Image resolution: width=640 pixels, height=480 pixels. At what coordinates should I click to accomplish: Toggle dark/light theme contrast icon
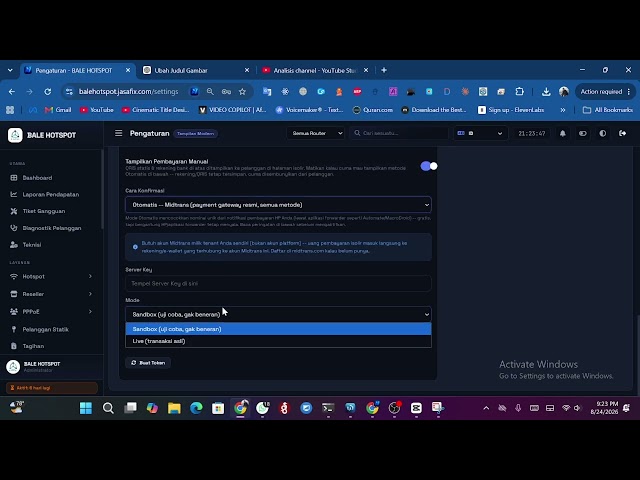tap(602, 133)
